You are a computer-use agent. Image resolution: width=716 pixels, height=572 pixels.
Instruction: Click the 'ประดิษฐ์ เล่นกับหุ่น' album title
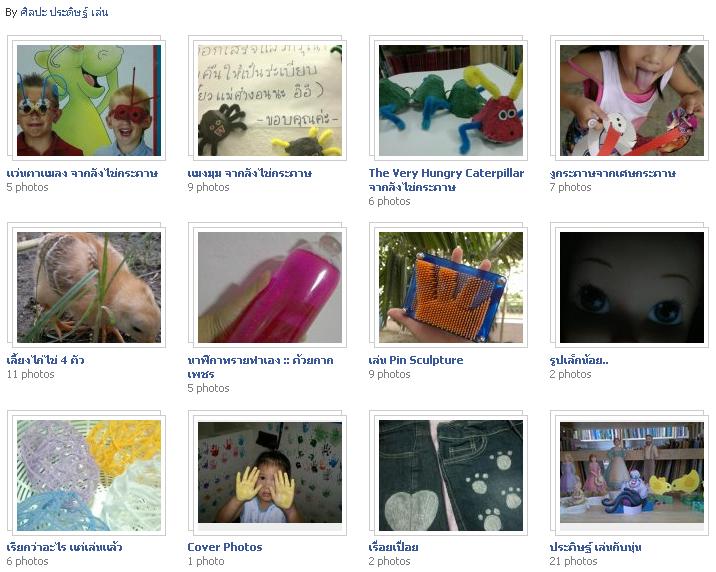coord(595,547)
